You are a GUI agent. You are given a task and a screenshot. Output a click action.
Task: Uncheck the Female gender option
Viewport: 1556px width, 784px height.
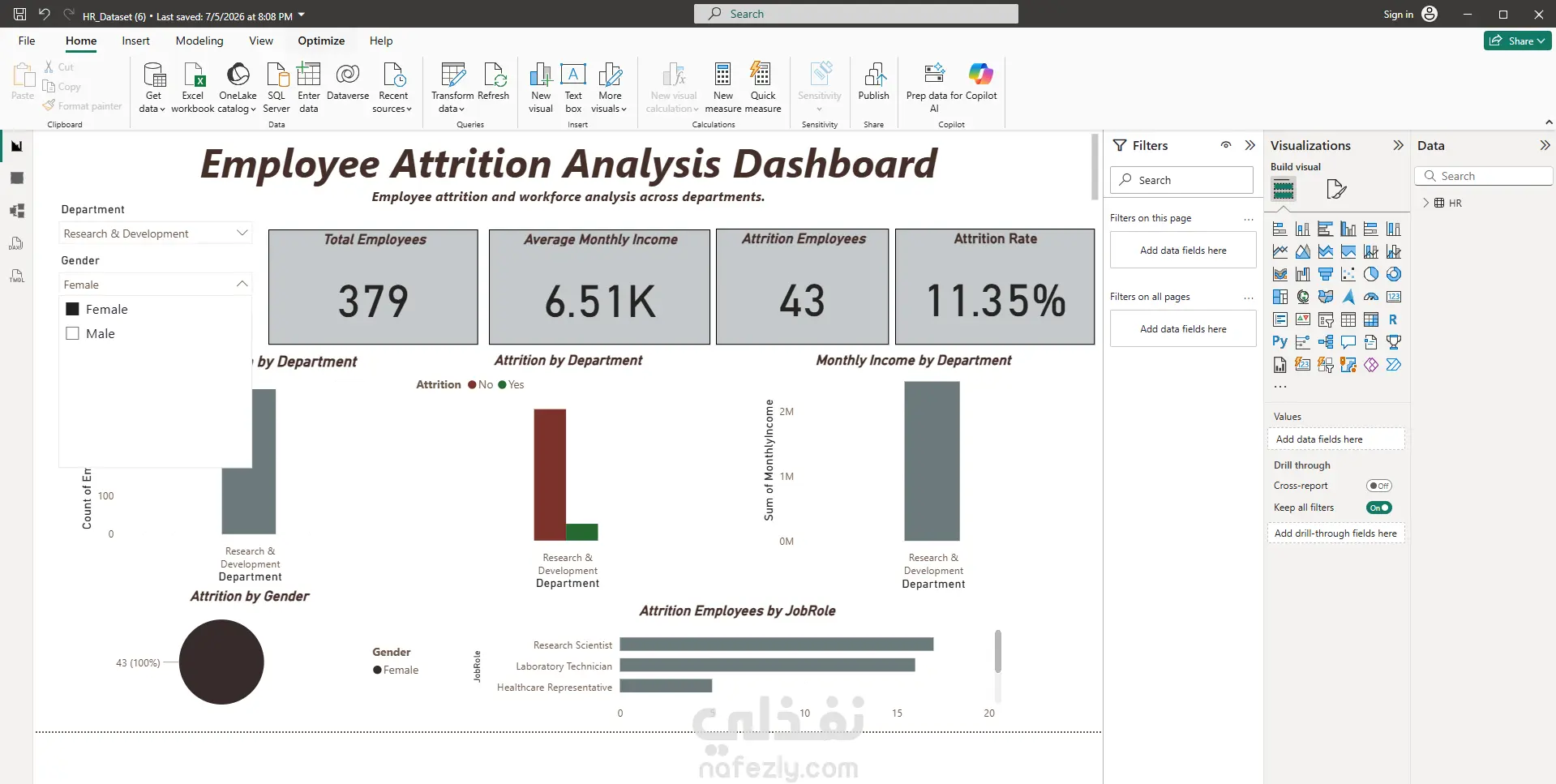coord(72,309)
